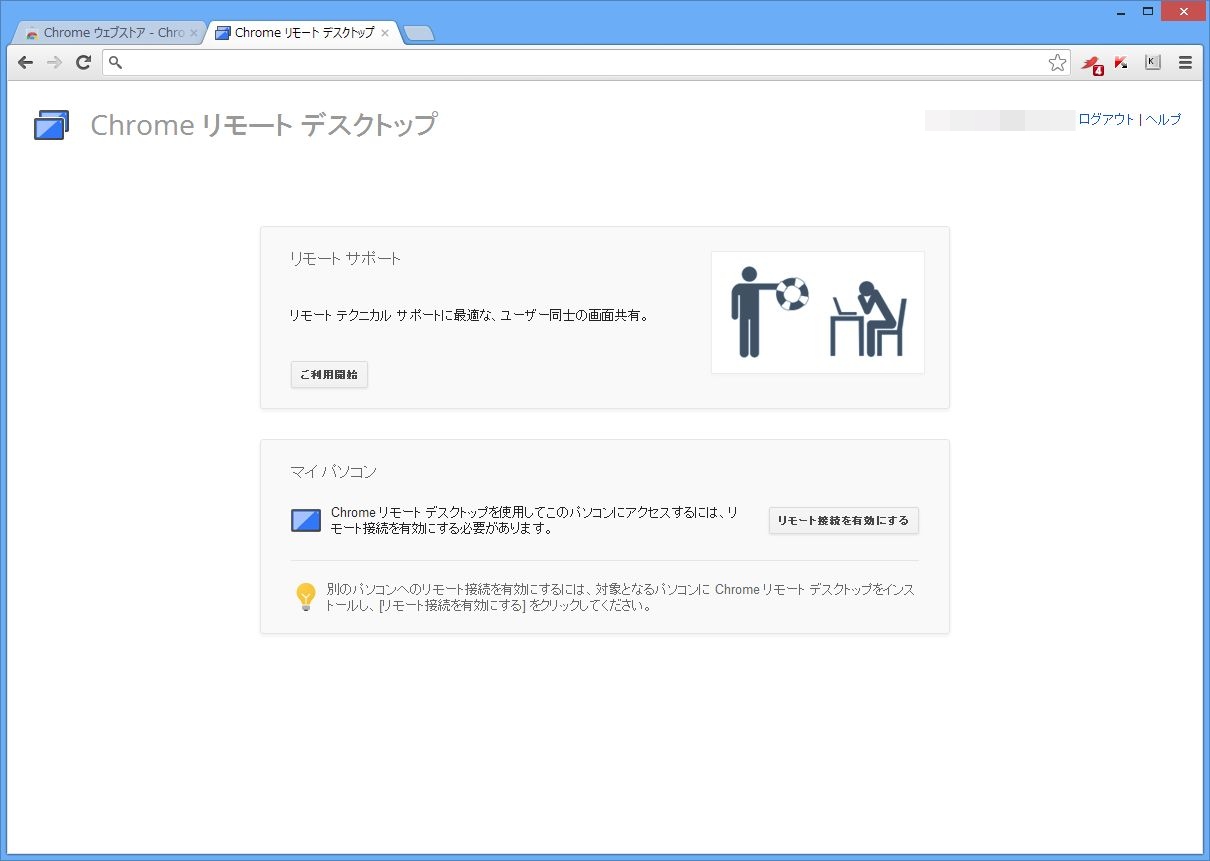Screen dimensions: 1210x861
Task: Click the Kaspersky red K extension icon
Action: (x=1121, y=62)
